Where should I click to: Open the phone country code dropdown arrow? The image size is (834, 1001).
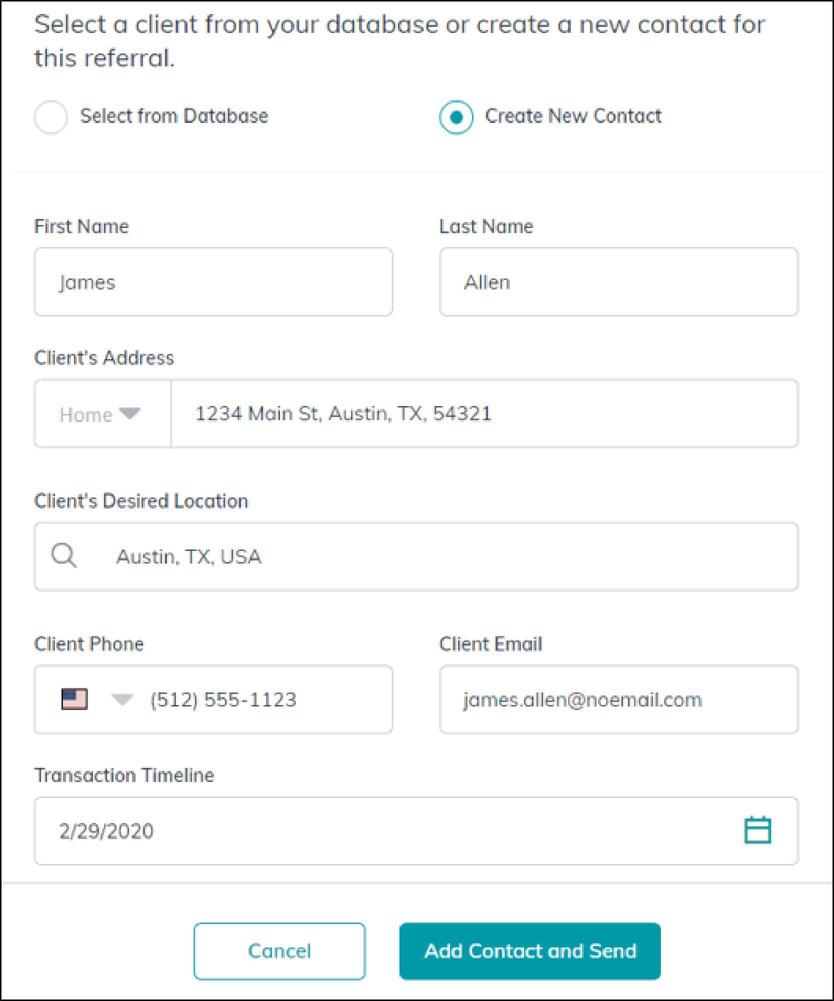122,700
